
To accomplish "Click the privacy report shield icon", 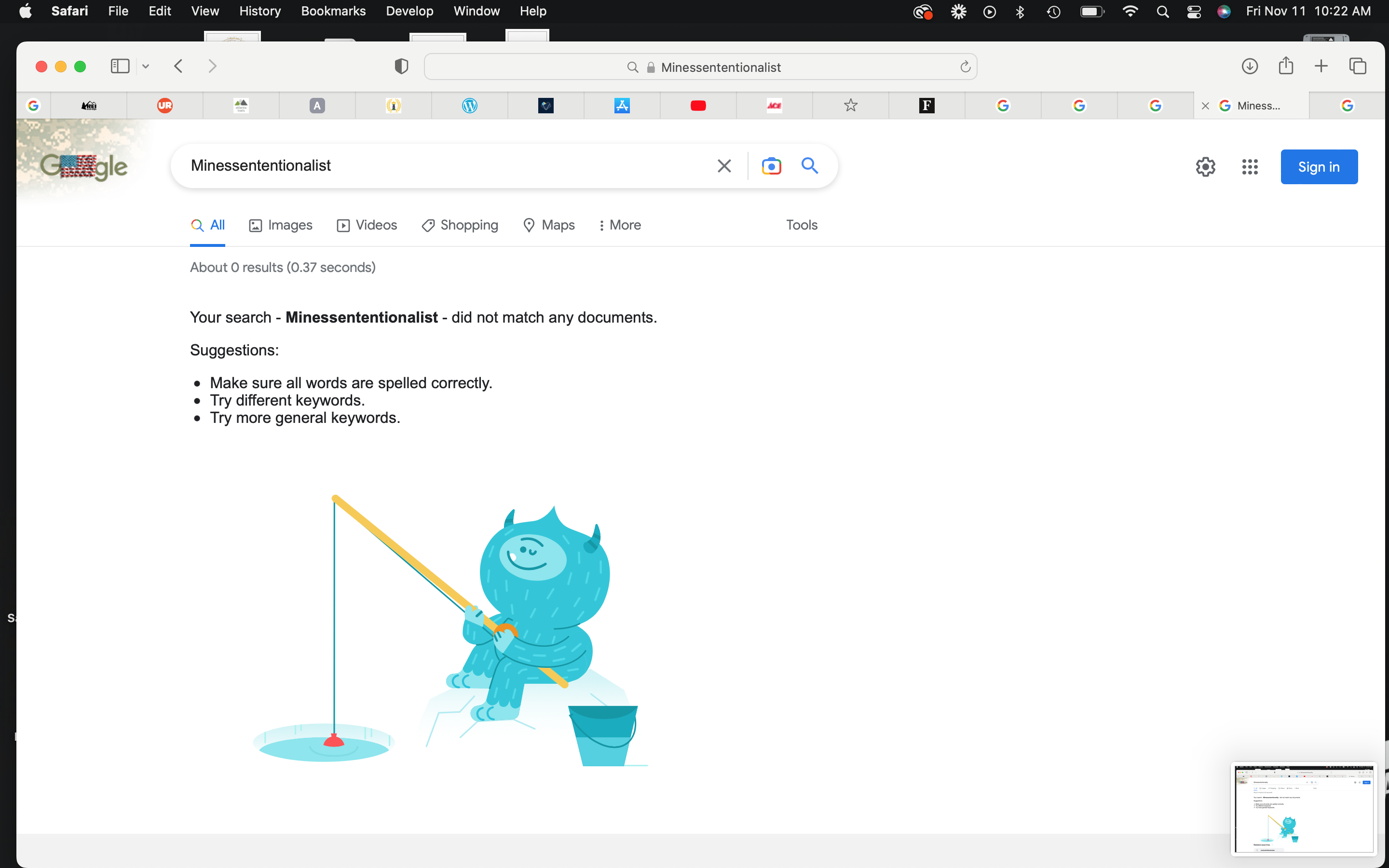I will (401, 67).
